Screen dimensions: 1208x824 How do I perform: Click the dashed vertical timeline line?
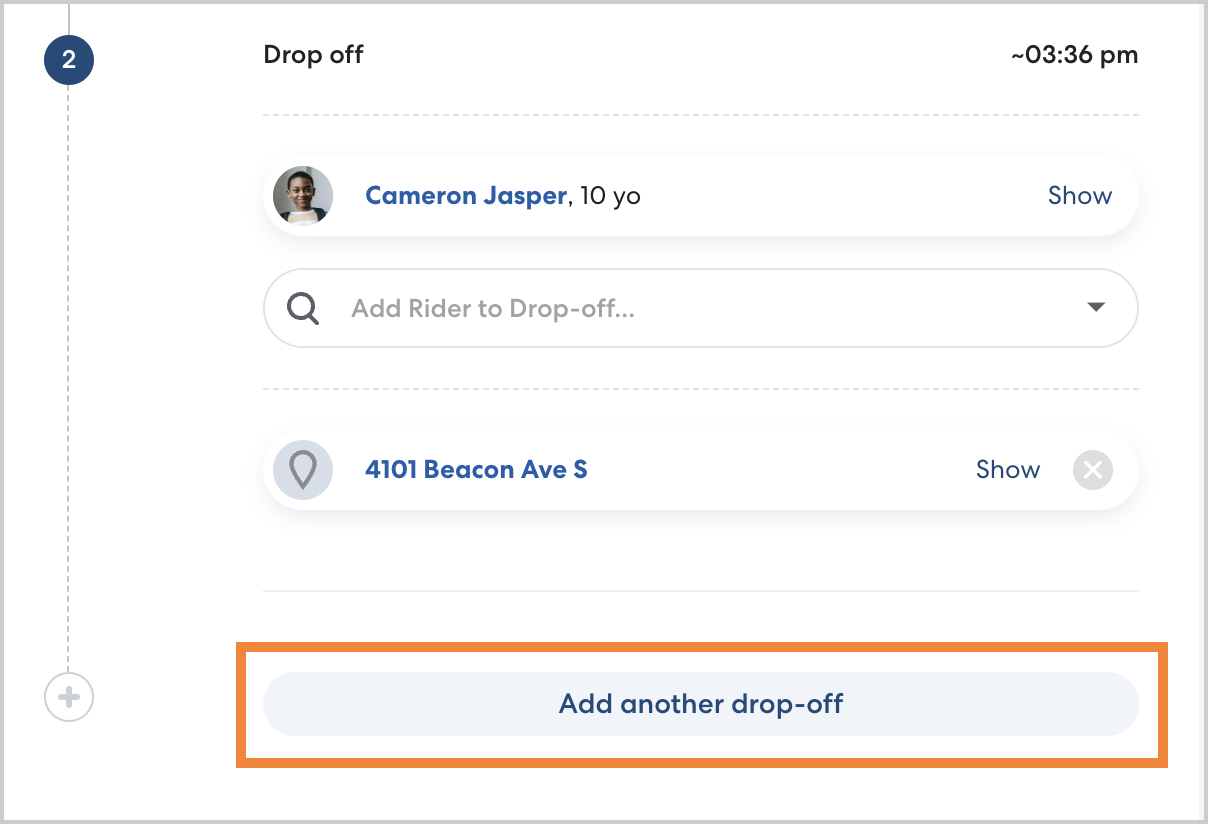(68, 400)
